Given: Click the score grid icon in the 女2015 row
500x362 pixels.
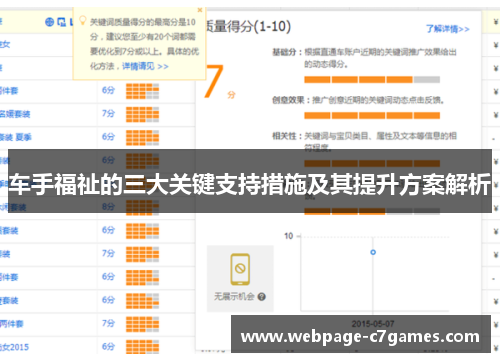Looking at the screenshot, I should click(x=142, y=347).
